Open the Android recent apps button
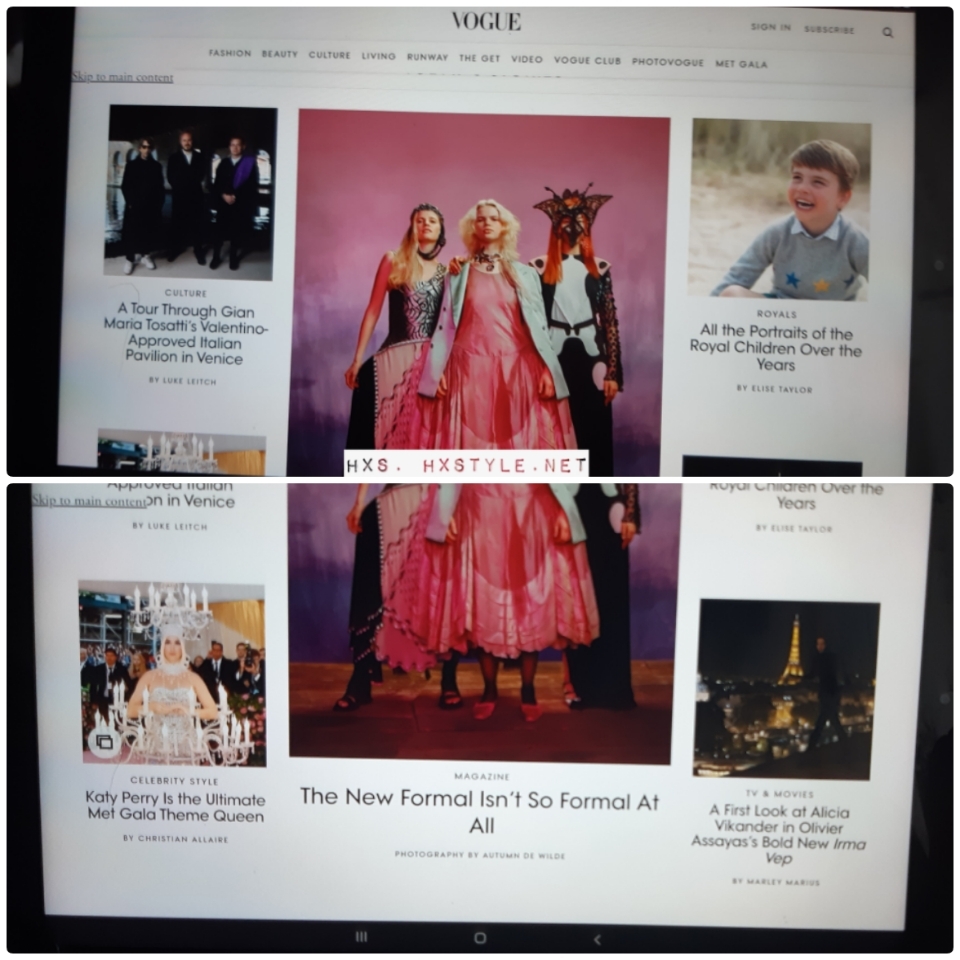 (361, 936)
